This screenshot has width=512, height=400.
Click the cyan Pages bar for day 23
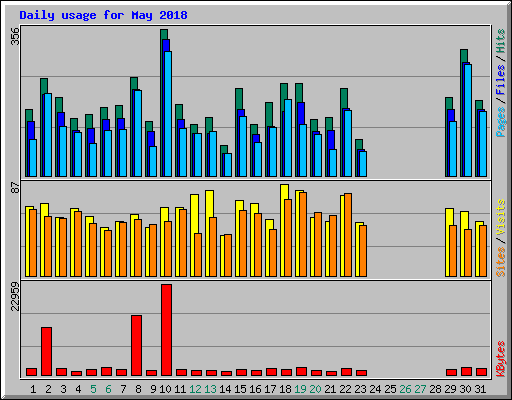363,164
